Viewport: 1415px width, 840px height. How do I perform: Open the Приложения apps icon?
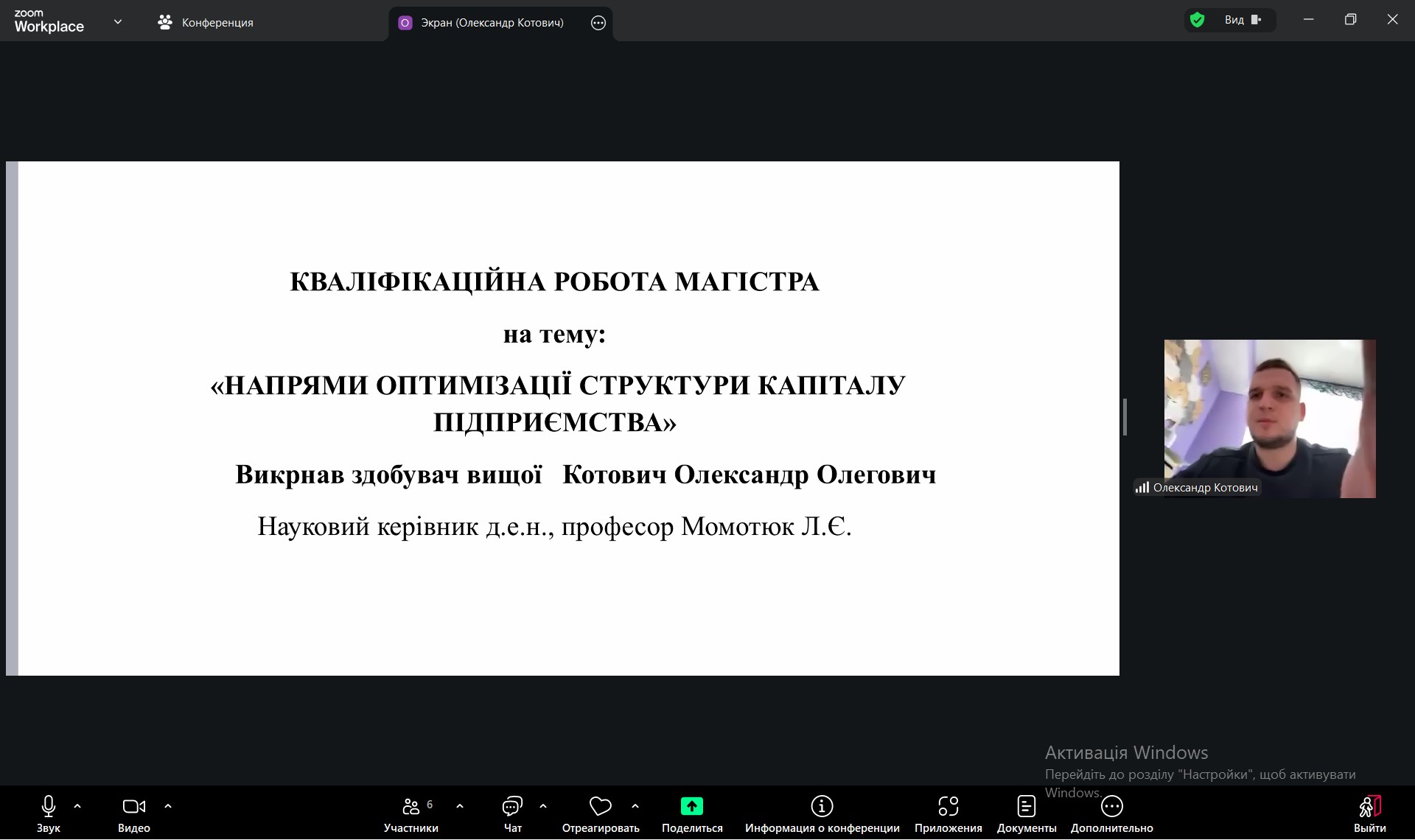948,807
